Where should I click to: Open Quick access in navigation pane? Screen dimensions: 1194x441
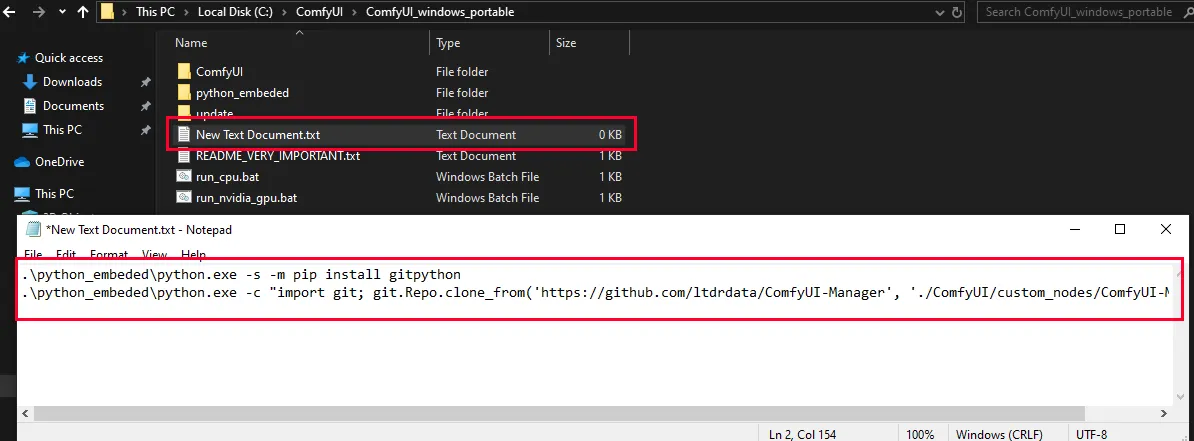(x=69, y=58)
